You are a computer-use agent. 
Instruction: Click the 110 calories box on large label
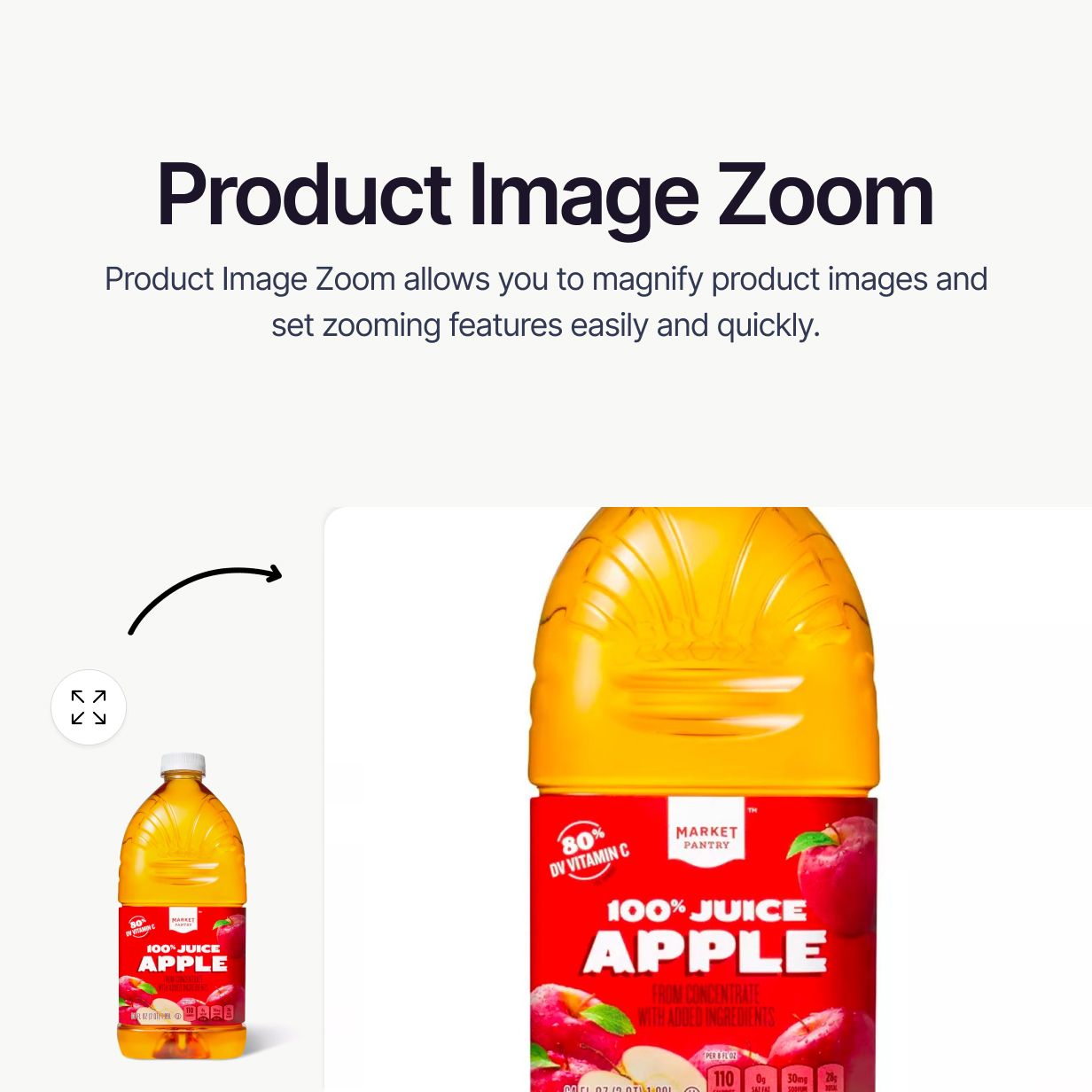(x=724, y=1078)
